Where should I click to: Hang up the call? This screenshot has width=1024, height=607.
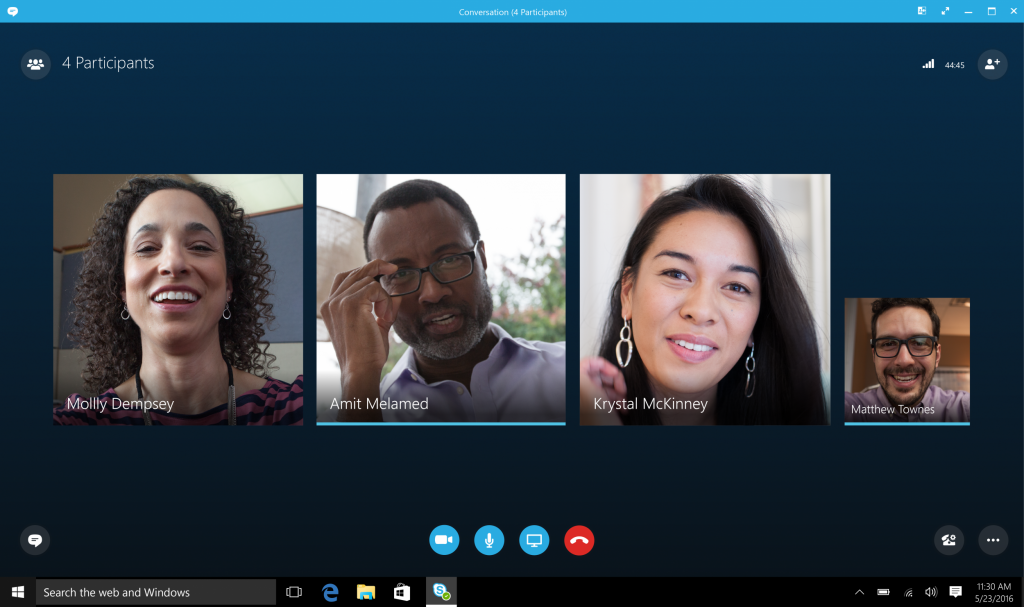tap(579, 540)
